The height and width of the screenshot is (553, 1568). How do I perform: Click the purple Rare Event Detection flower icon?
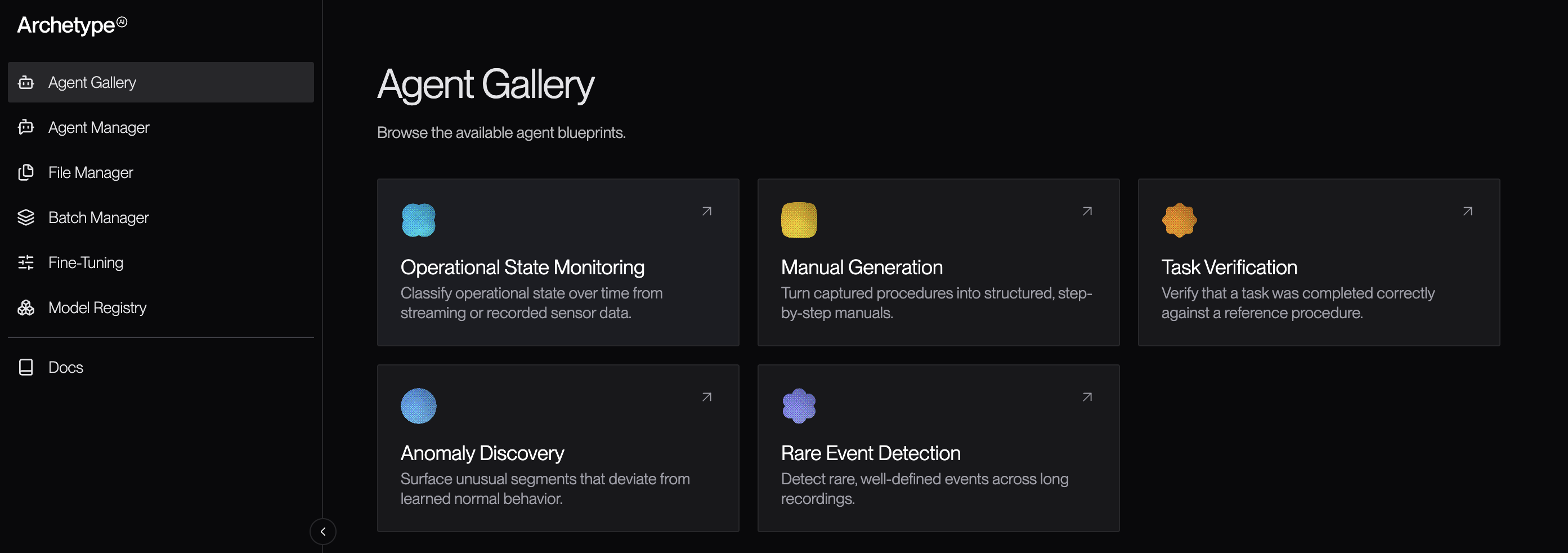click(x=799, y=405)
